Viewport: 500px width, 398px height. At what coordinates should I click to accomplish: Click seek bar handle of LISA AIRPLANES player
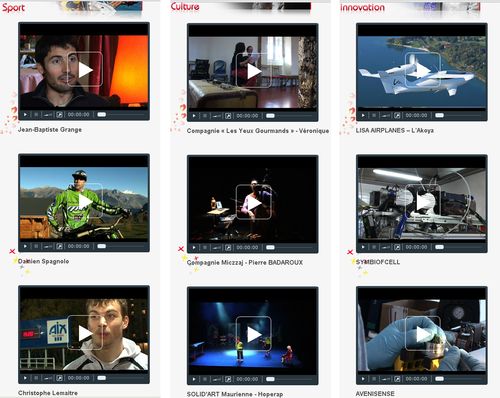(x=440, y=115)
